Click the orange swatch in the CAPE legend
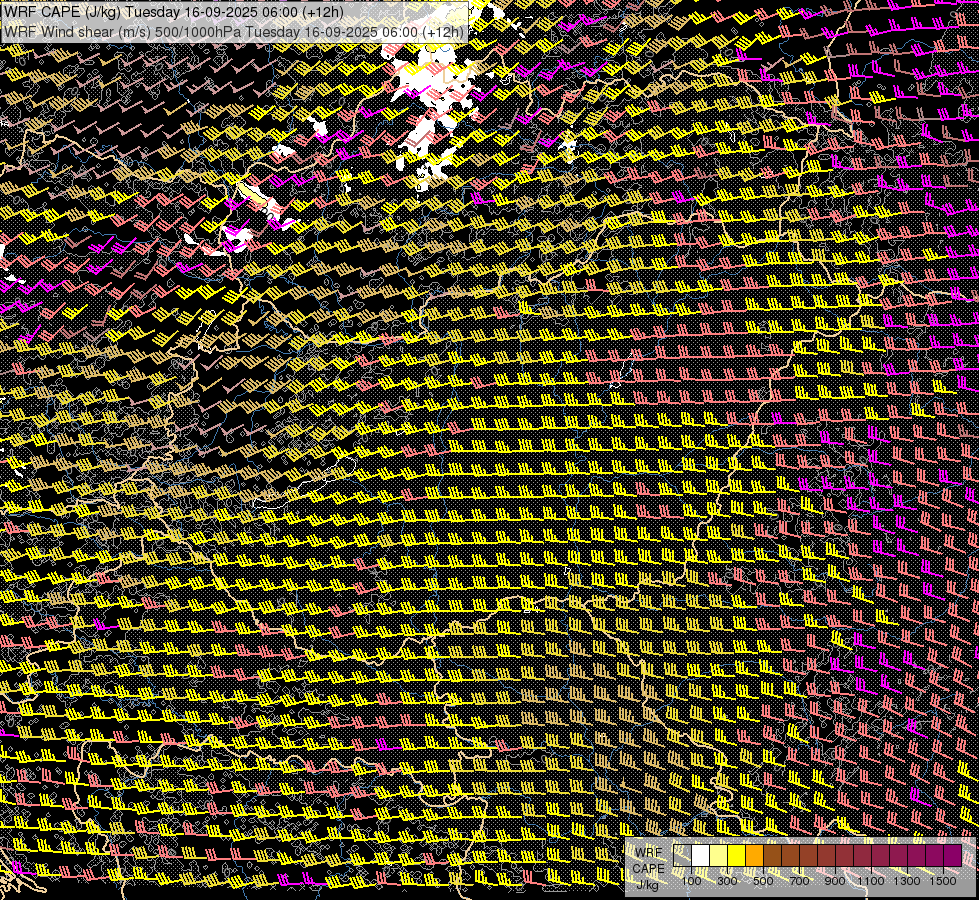This screenshot has width=979, height=900. 754,855
